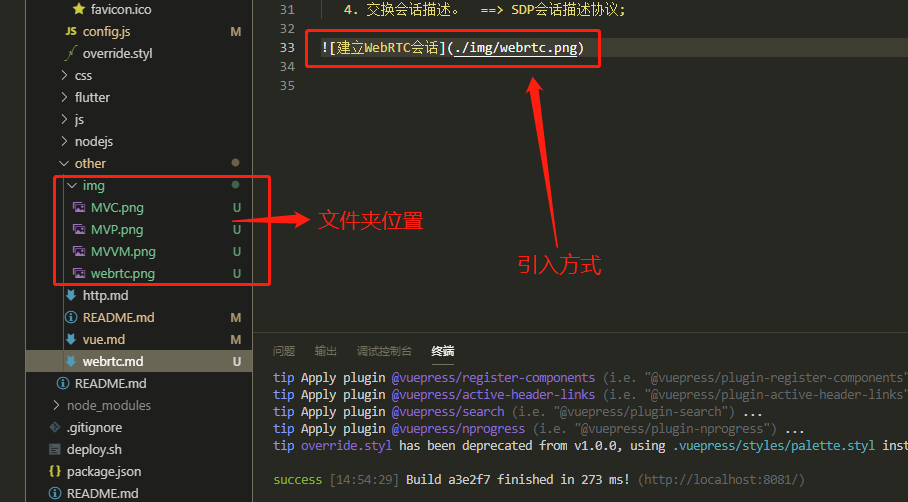Image resolution: width=908 pixels, height=502 pixels.
Task: Click the info icon beside README.md under other
Action: 70,317
